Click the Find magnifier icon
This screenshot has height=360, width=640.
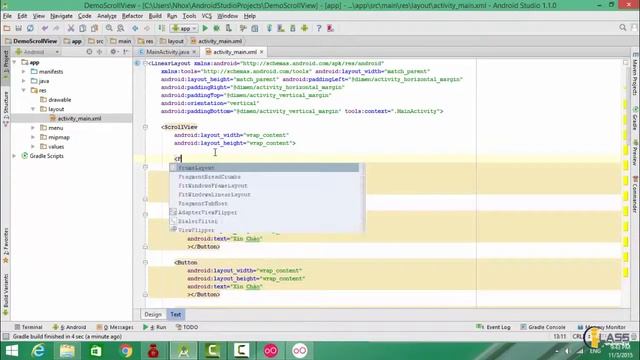109,28
